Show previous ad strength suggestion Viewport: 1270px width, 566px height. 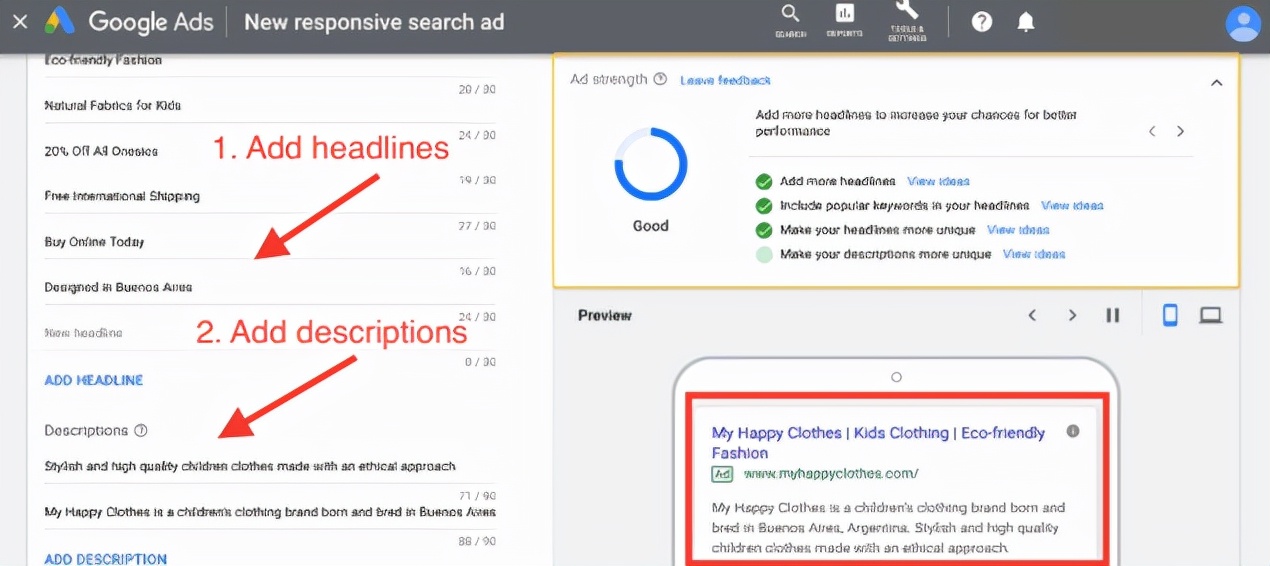(1152, 131)
